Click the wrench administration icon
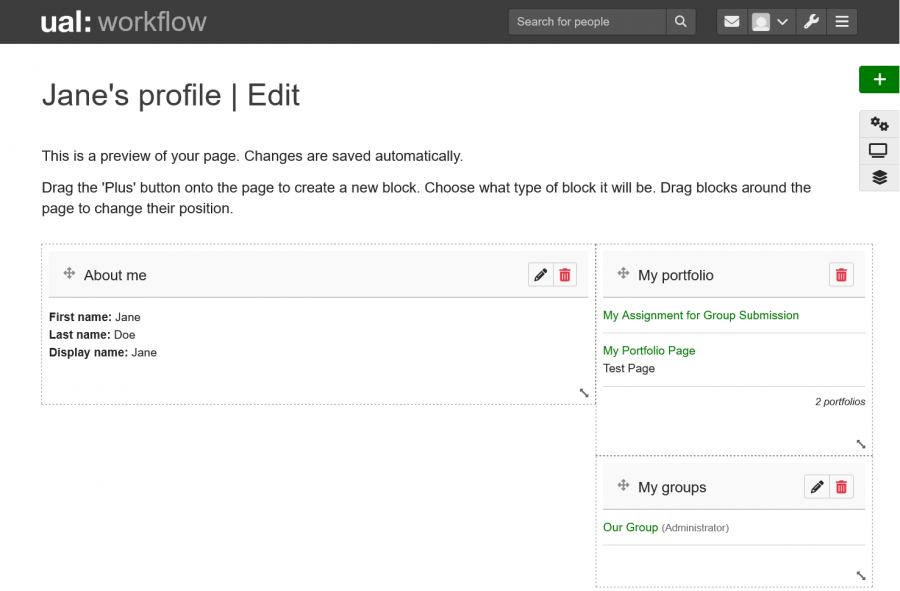900x591 pixels. tap(811, 21)
